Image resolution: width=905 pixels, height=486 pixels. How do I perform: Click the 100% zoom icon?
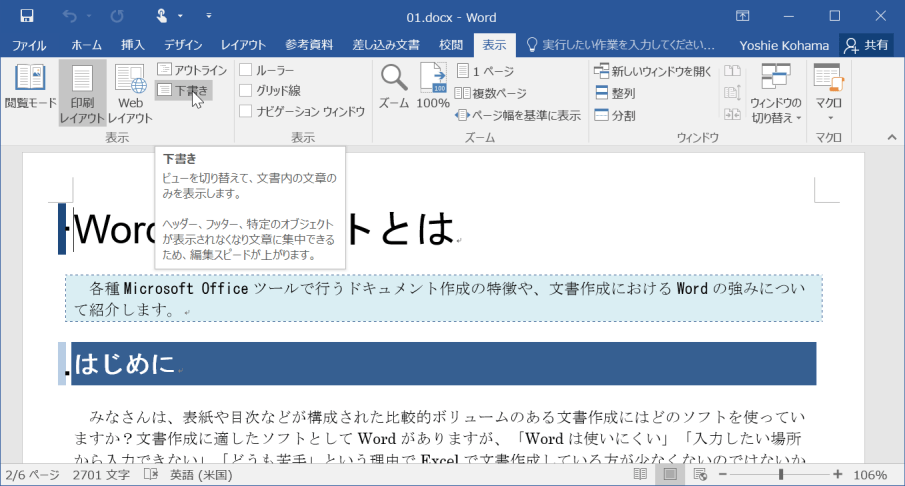433,87
